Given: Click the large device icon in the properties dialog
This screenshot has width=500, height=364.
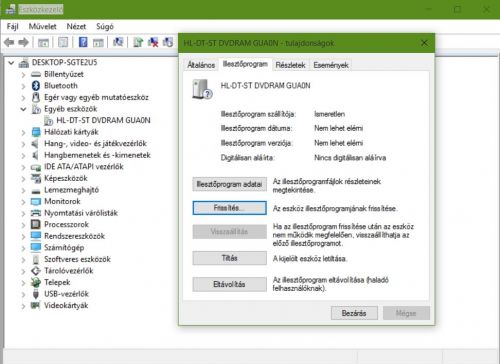Looking at the screenshot, I should (x=202, y=89).
